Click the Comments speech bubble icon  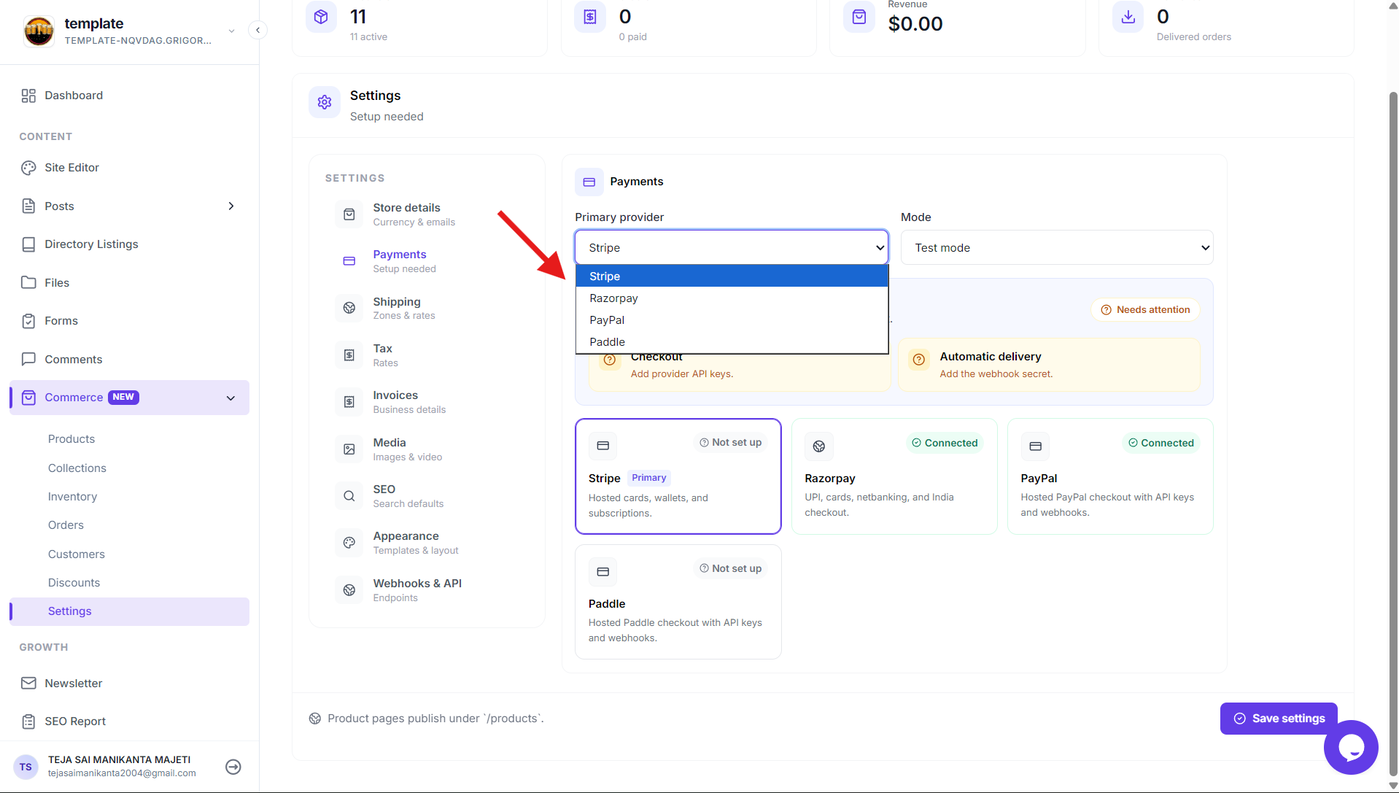pos(28,359)
